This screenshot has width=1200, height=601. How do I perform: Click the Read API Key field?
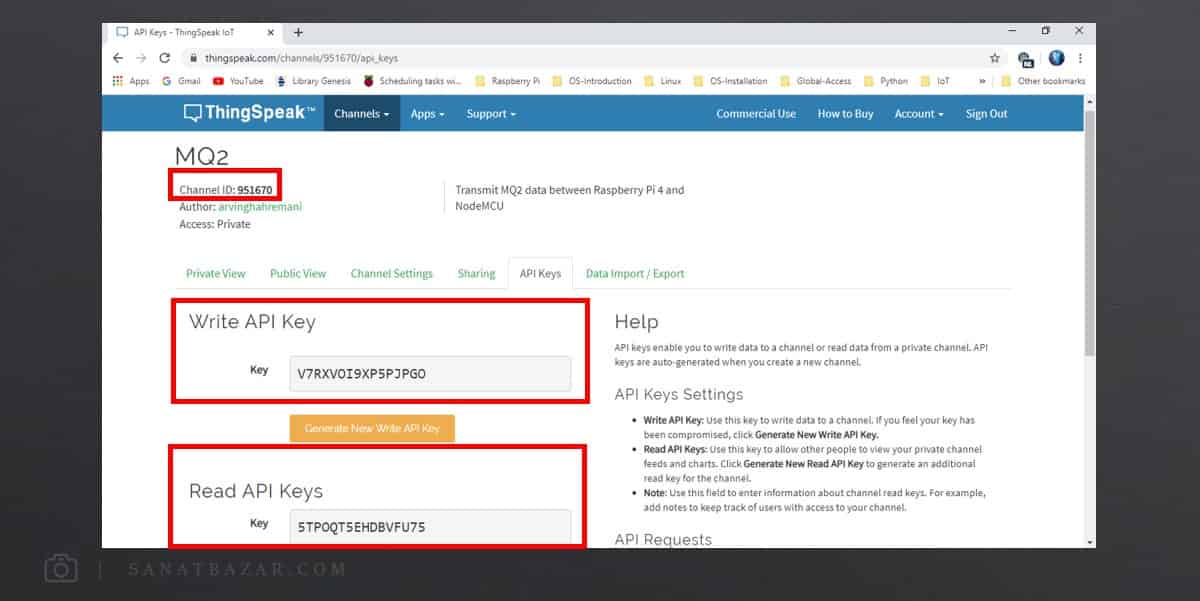[x=430, y=527]
